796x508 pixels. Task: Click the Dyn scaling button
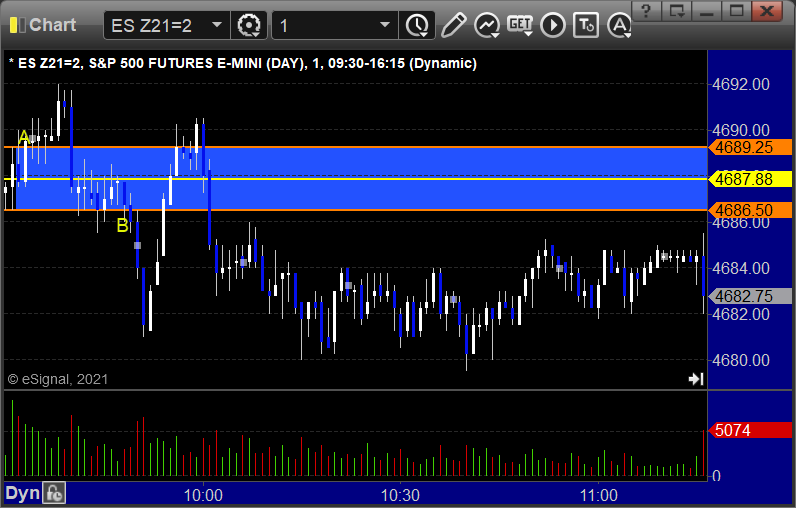(23, 493)
